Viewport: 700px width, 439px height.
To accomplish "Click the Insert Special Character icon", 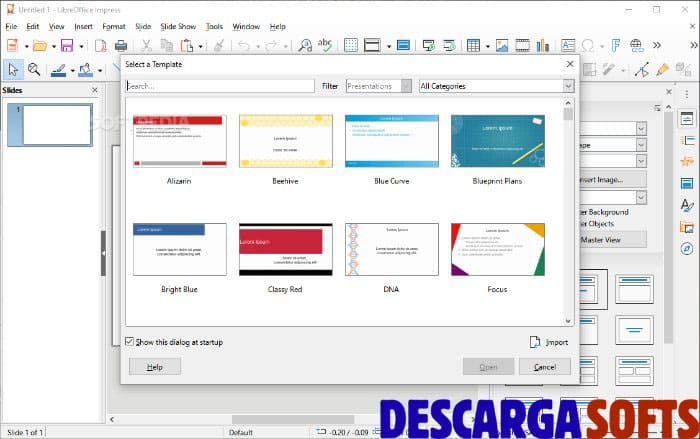I will click(588, 46).
